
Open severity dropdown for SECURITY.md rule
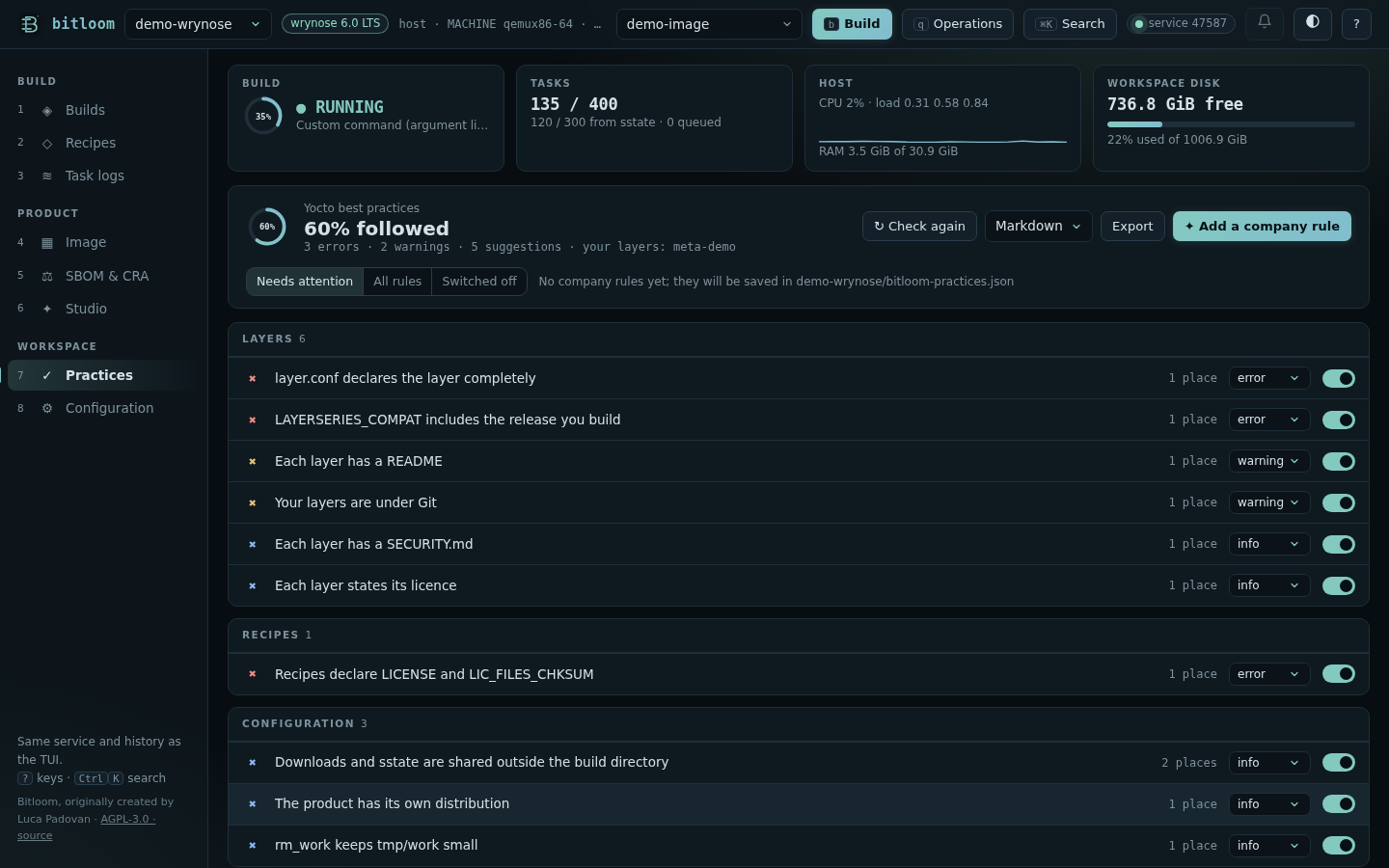1269,544
